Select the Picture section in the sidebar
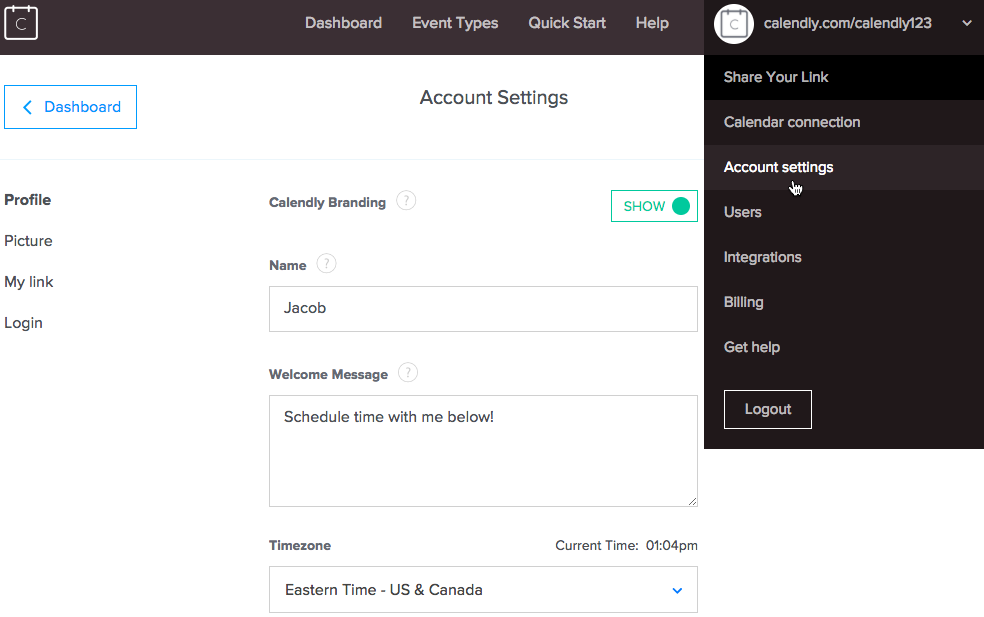Screen dimensions: 984x617 (x=28, y=241)
